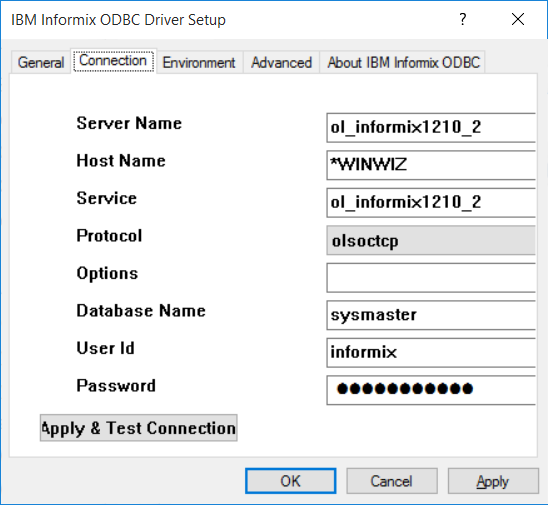Click the Database Name label
This screenshot has height=505, width=548.
point(141,311)
